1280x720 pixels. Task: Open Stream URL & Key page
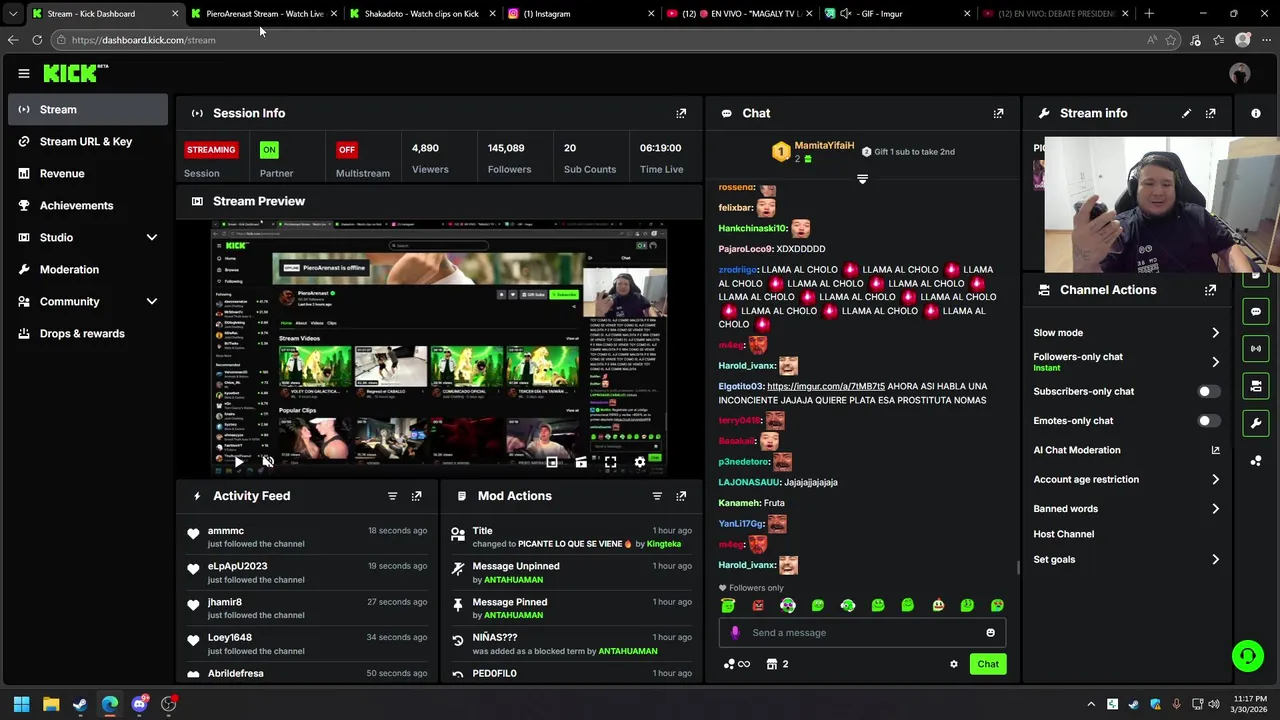tap(88, 141)
